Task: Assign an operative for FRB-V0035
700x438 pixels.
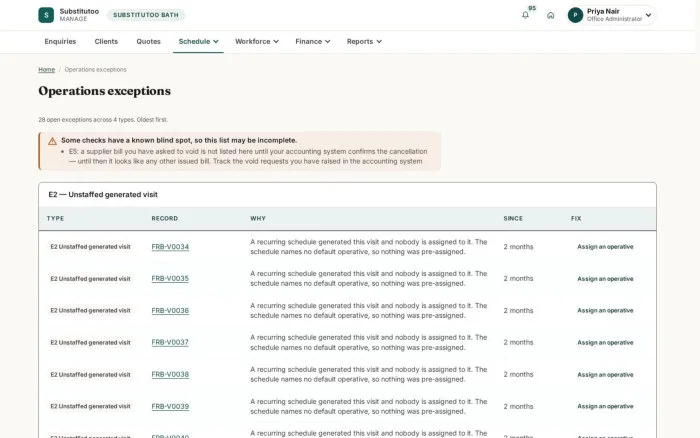Action: coord(605,279)
